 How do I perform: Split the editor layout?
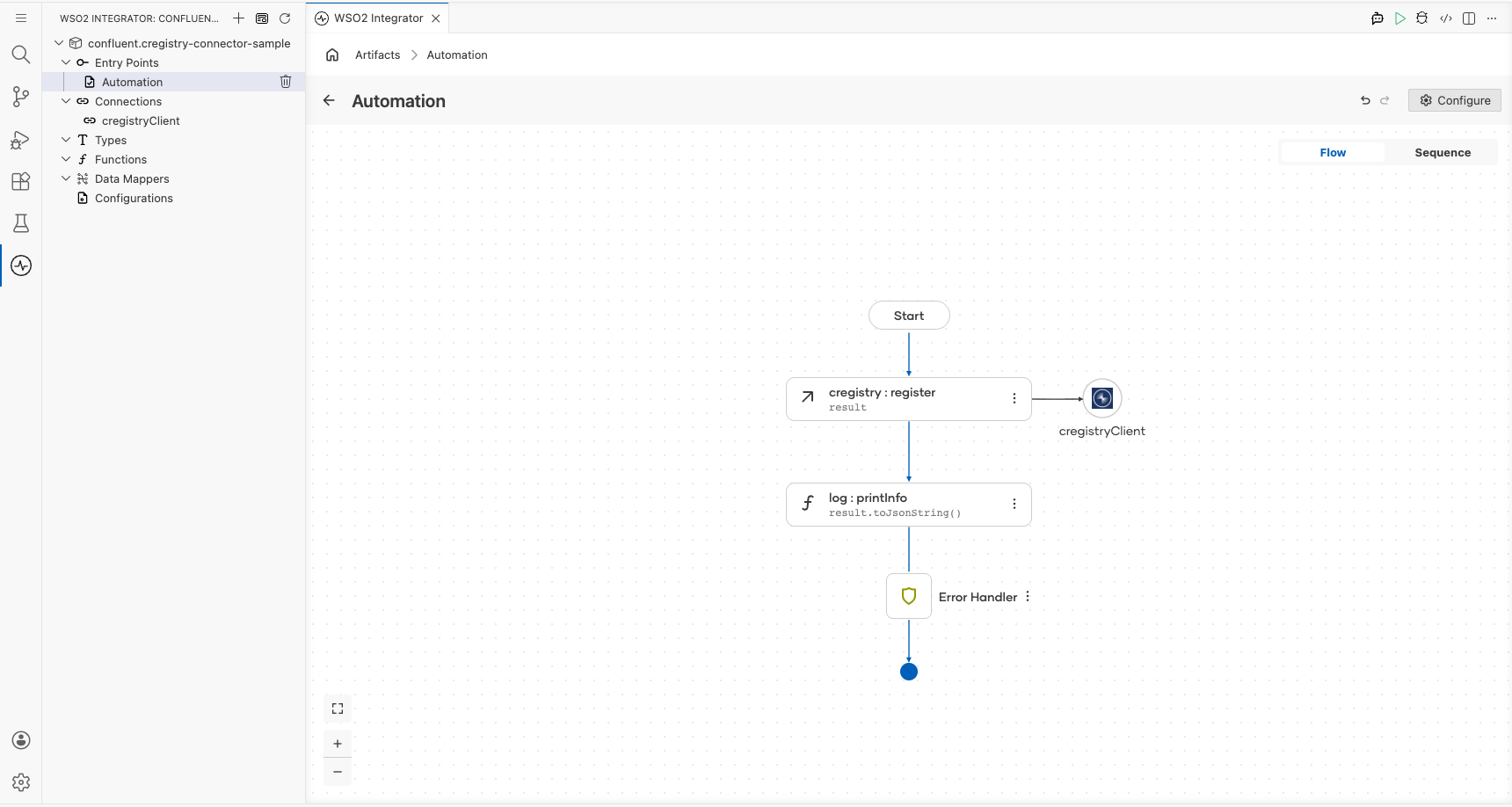pos(1469,18)
